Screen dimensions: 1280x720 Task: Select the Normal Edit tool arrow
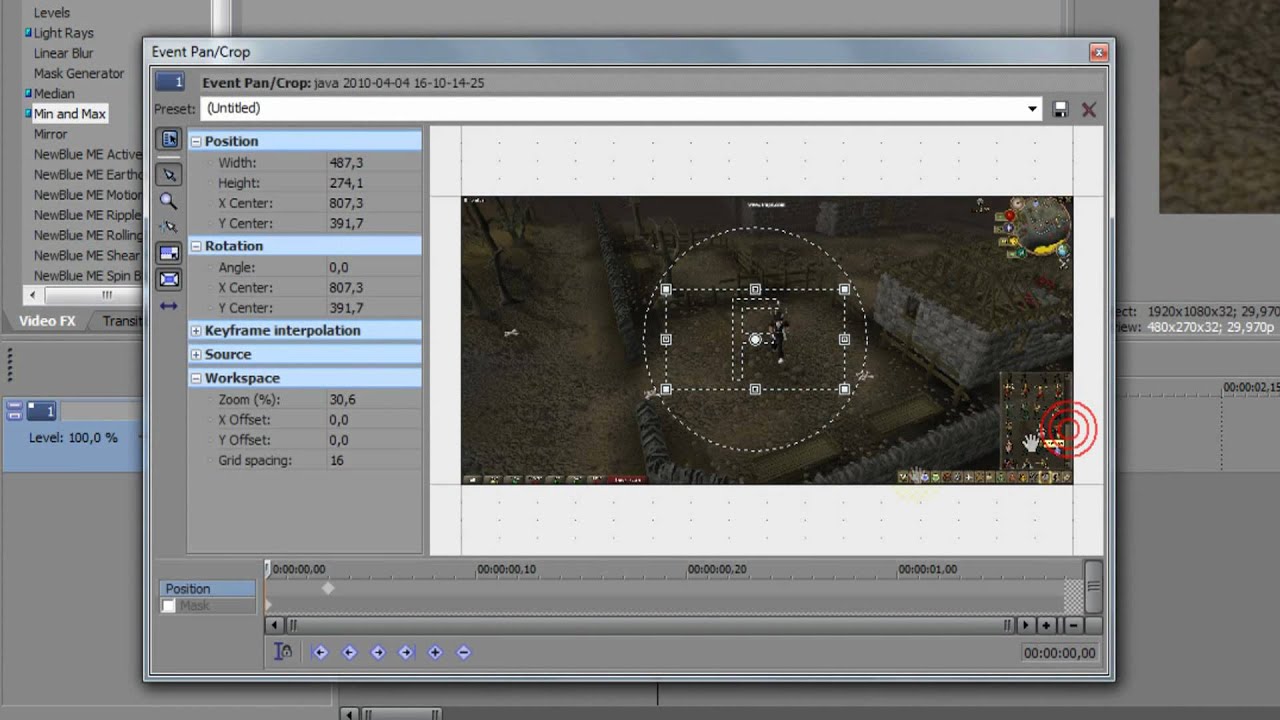(169, 174)
